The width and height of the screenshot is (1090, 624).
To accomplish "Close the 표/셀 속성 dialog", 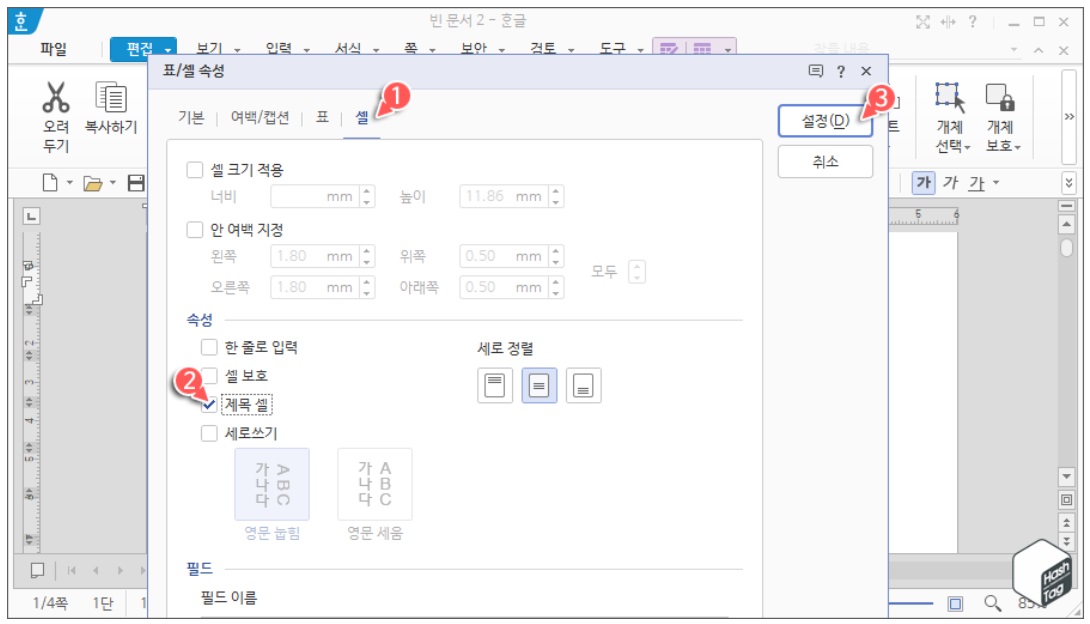I will pyautogui.click(x=866, y=71).
